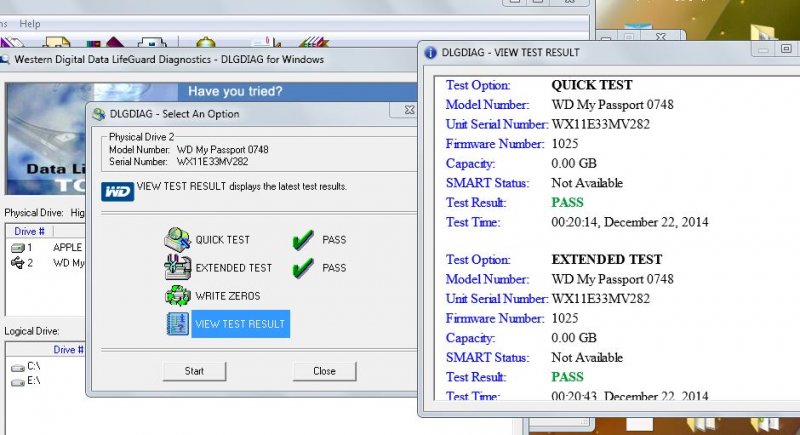The image size is (800, 435).
Task: Open the Help menu
Action: pyautogui.click(x=30, y=23)
